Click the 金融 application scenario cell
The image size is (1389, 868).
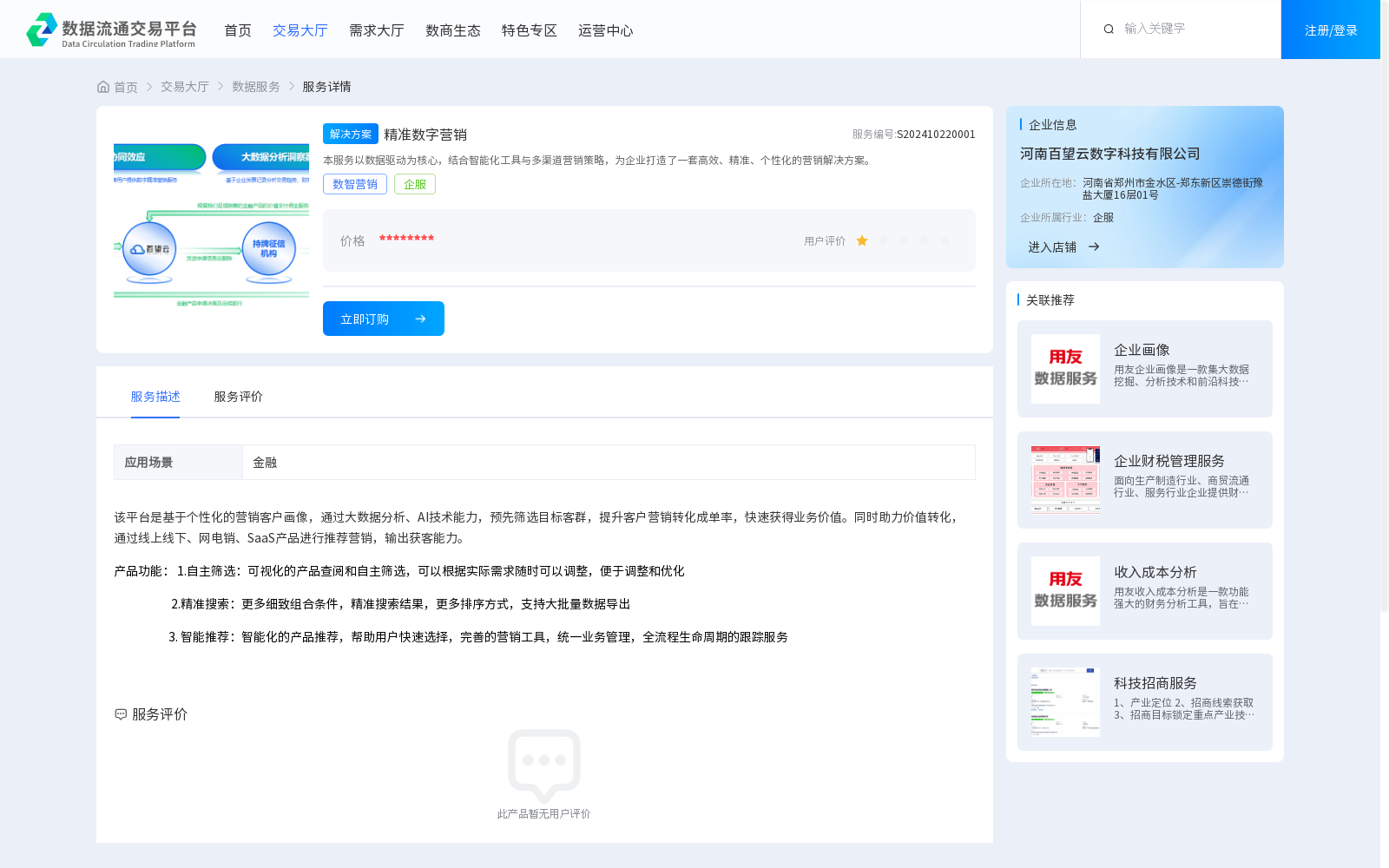point(609,463)
